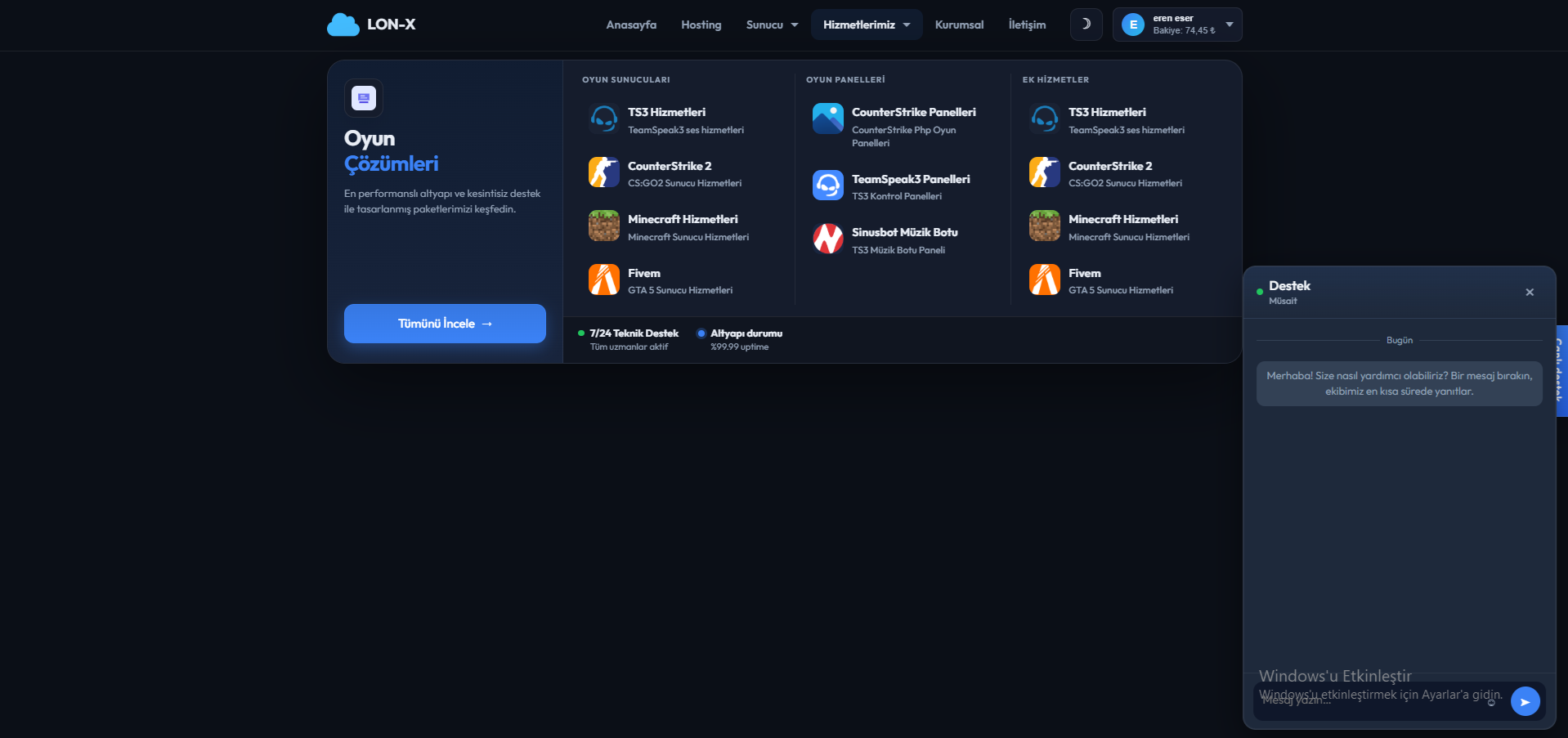Image resolution: width=1568 pixels, height=738 pixels.
Task: Go to the Anasayfa page
Action: click(631, 25)
